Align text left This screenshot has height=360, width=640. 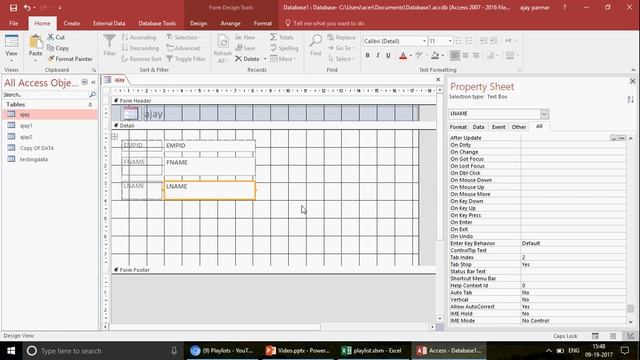[455, 55]
